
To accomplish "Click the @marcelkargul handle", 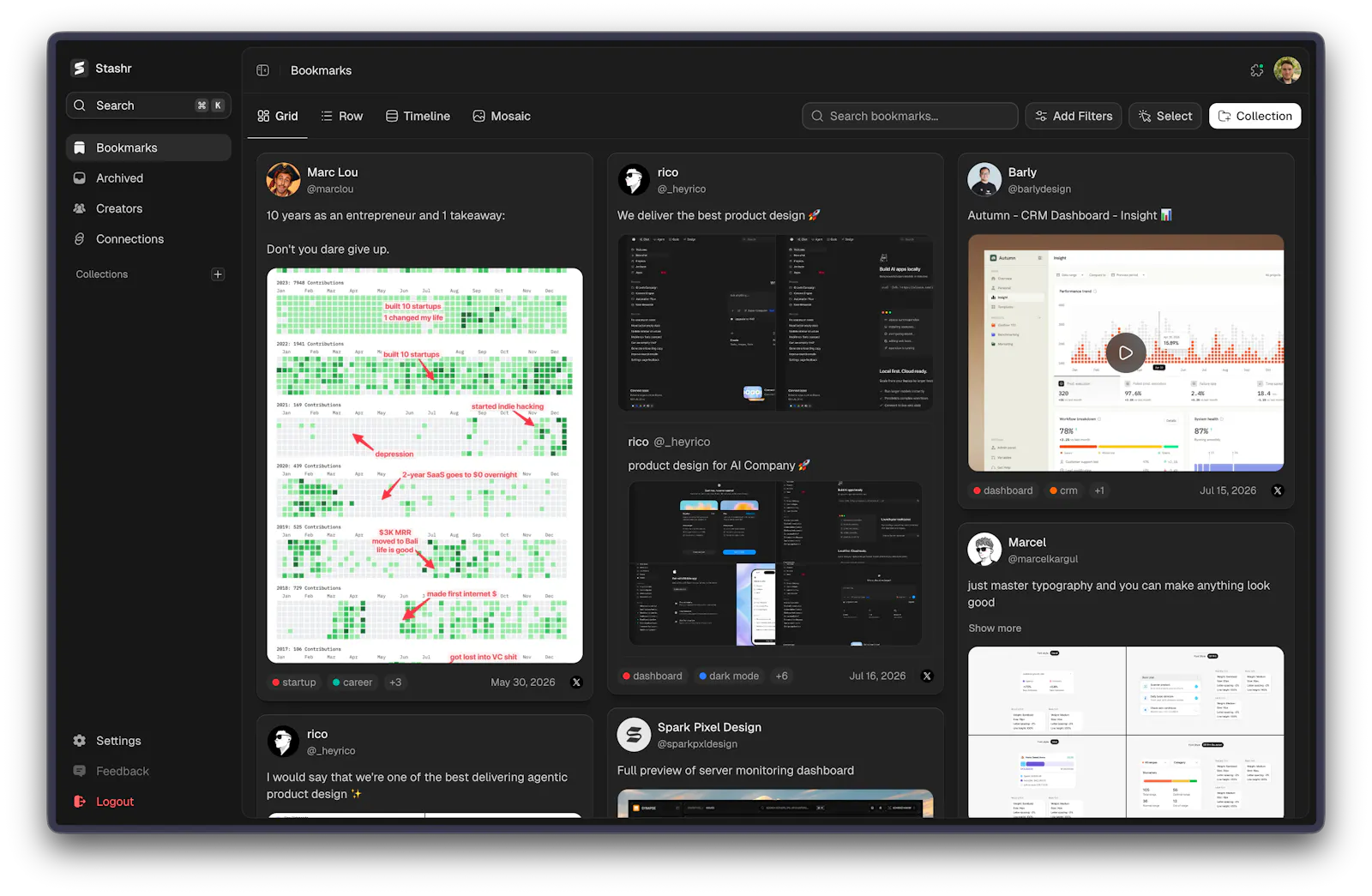I will [x=1043, y=559].
